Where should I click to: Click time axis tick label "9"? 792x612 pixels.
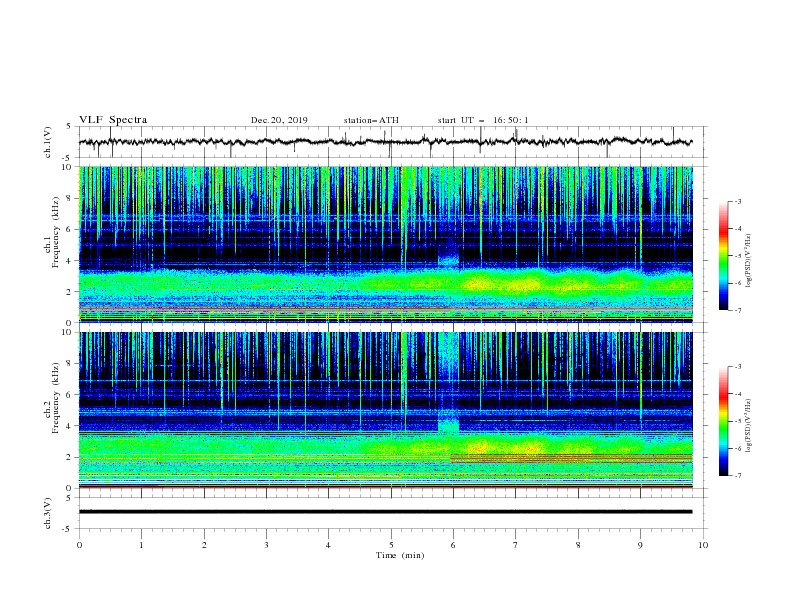tap(640, 545)
